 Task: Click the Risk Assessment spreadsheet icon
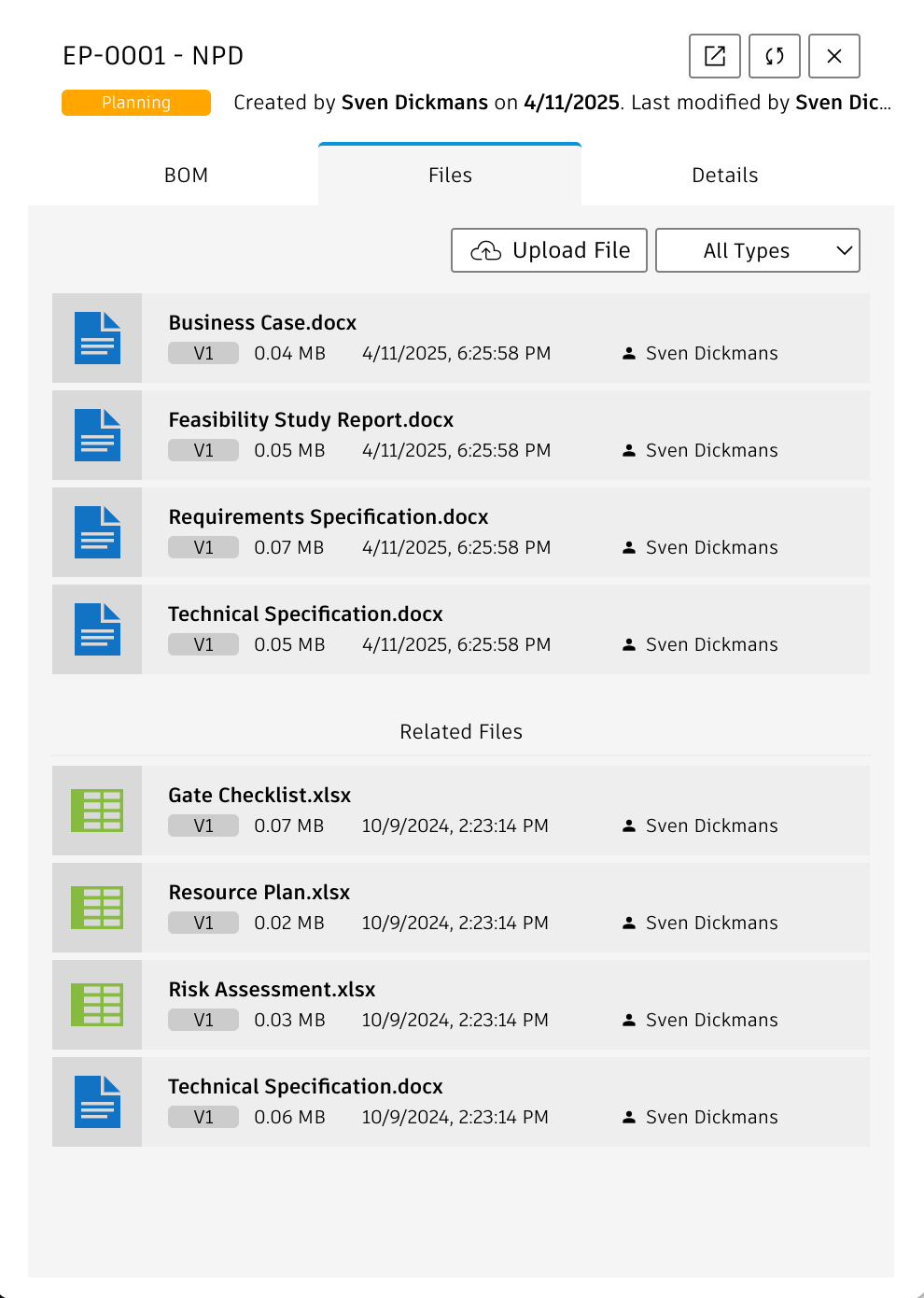pyautogui.click(x=97, y=1005)
